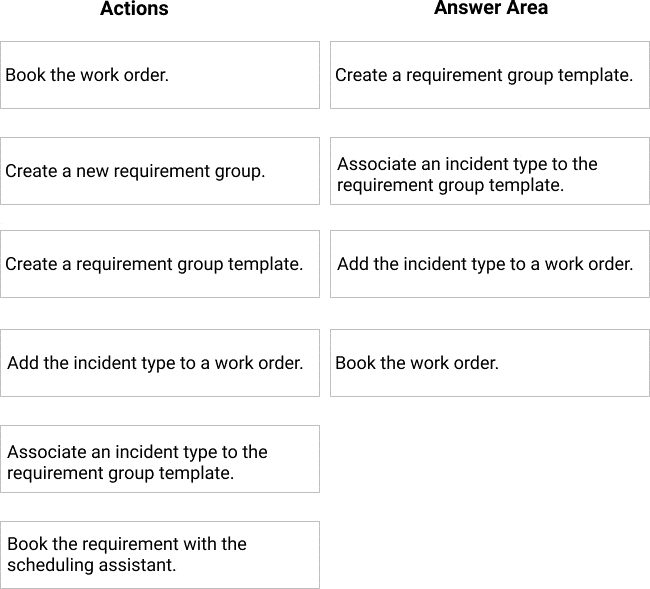
Task: Click blank area right of 'Book the requirement' action
Action: (490, 555)
